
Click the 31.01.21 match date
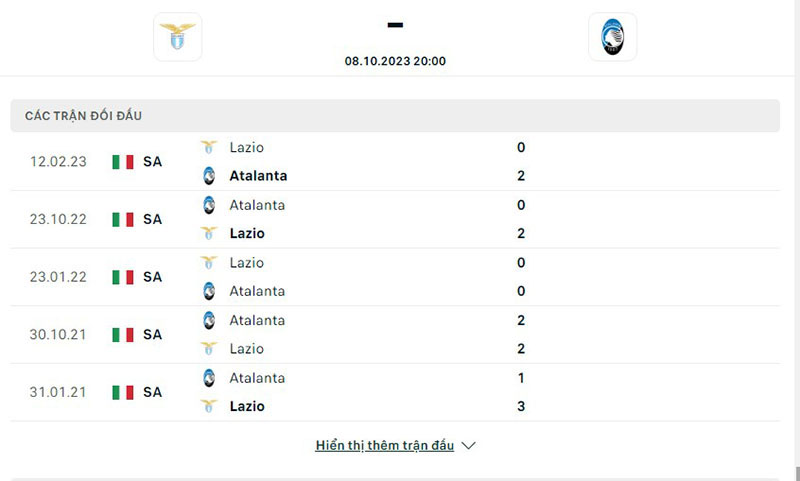pos(57,392)
